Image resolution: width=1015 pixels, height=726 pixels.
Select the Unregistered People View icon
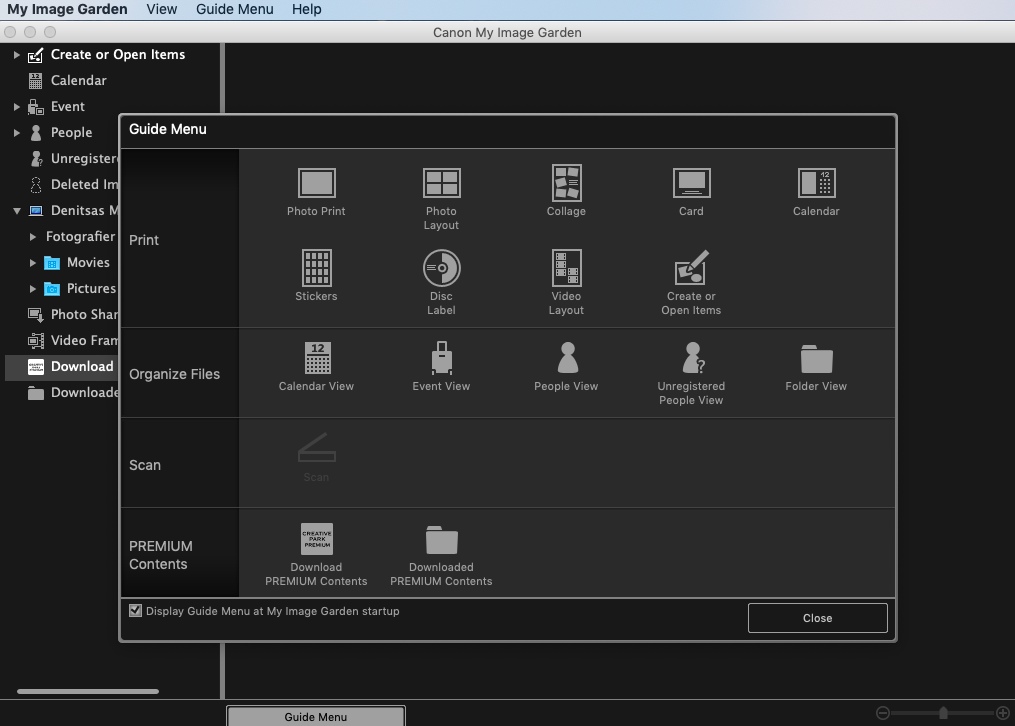(691, 359)
